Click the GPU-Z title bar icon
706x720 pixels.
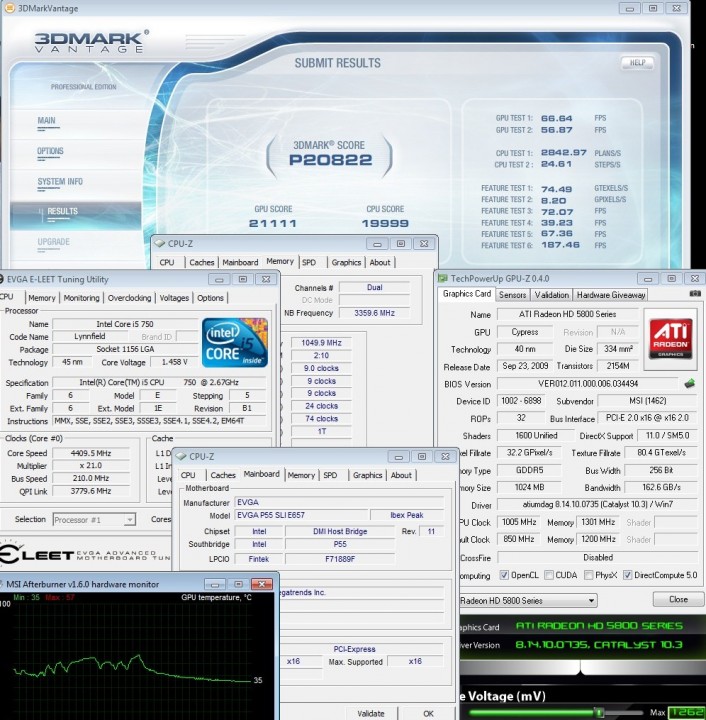coord(442,278)
